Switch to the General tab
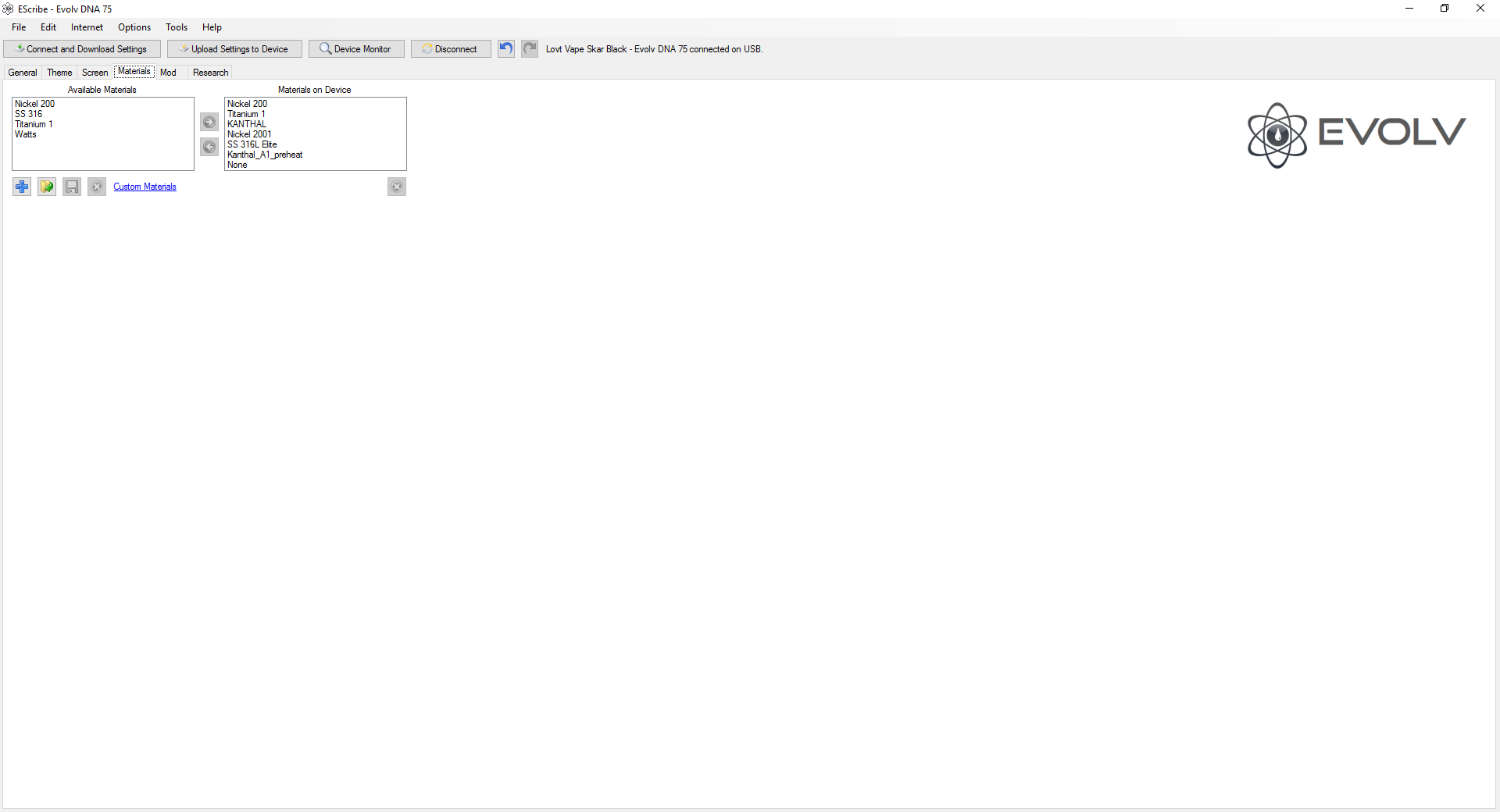The width and height of the screenshot is (1500, 812). click(23, 73)
